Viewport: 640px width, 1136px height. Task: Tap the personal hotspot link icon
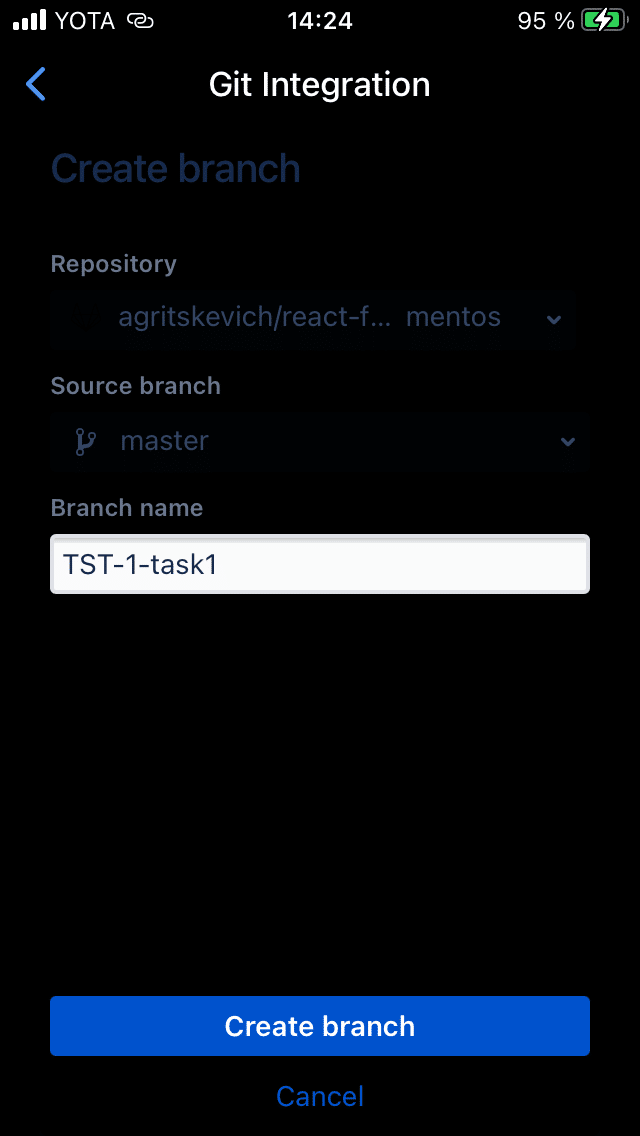coord(140,21)
